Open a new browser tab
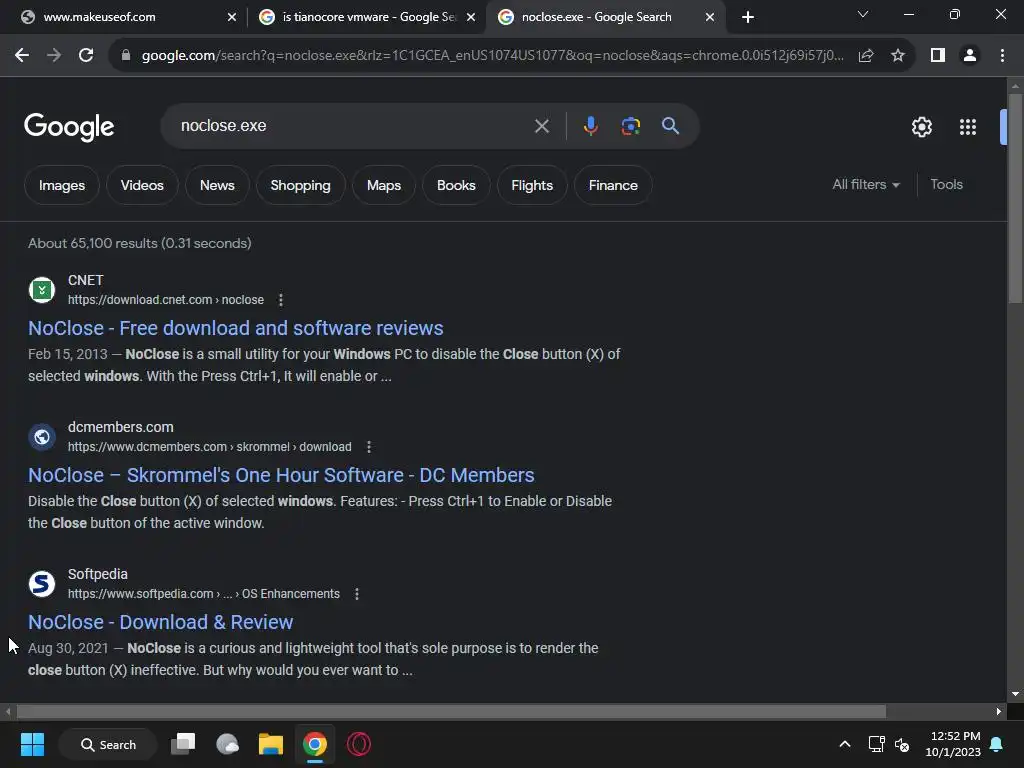1024x768 pixels. pos(748,17)
